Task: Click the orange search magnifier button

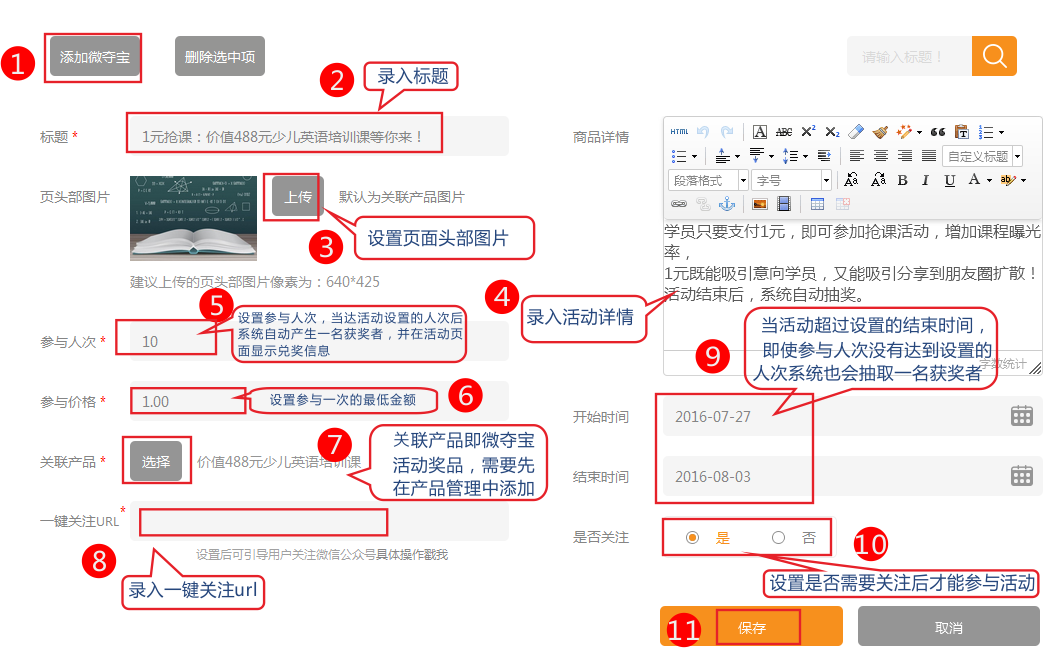Action: click(994, 56)
